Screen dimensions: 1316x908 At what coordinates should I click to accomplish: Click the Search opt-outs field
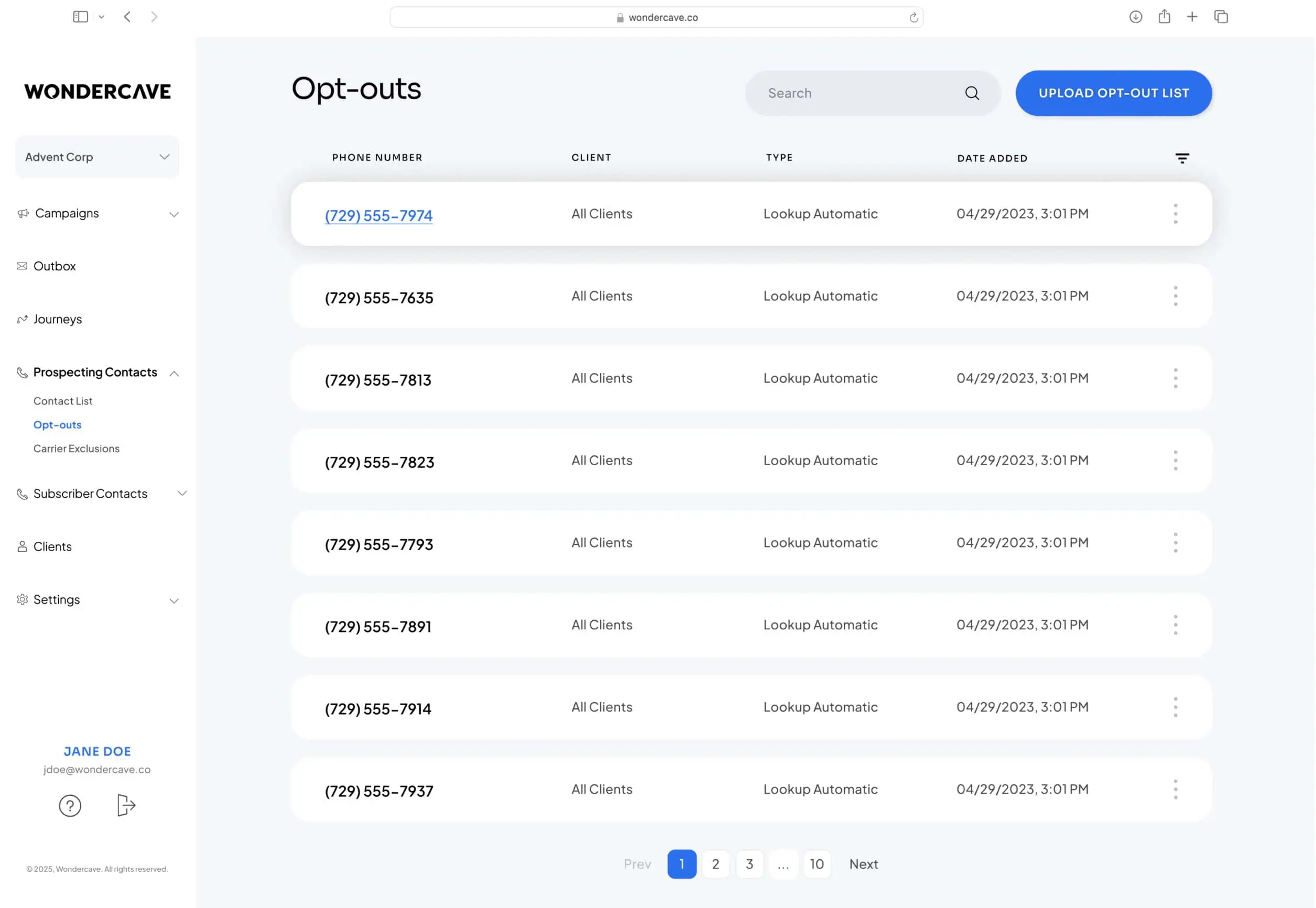(x=873, y=93)
